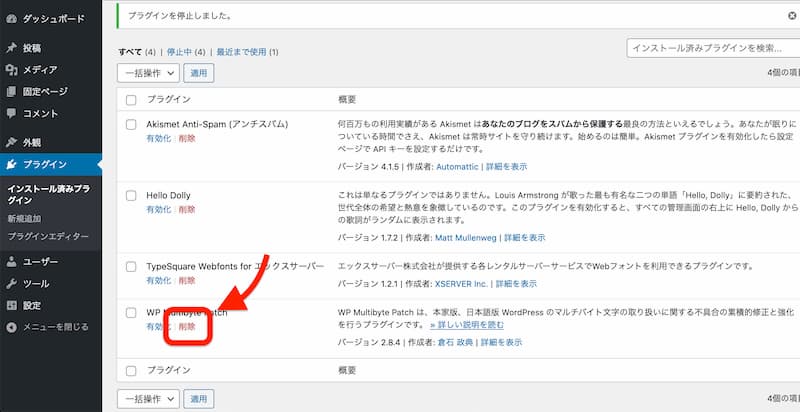
Task: Select the すべて (4) filter
Action: [x=137, y=52]
